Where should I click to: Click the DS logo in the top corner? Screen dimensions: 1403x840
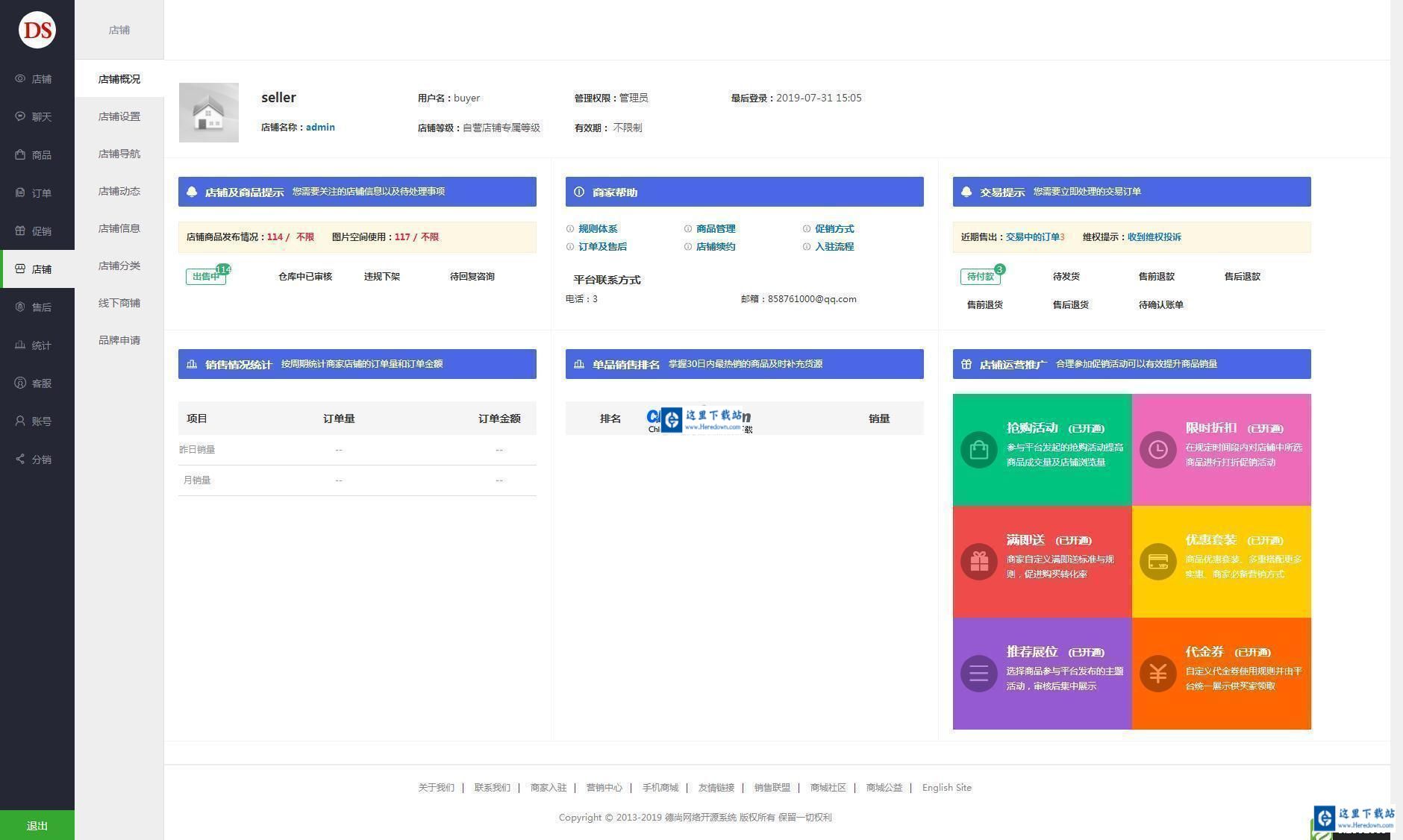pyautogui.click(x=37, y=30)
